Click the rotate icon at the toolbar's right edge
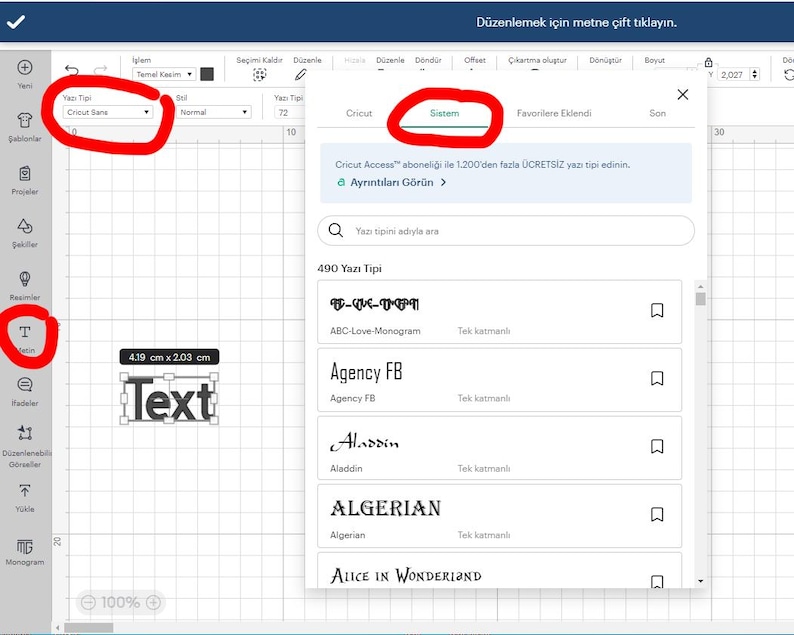The image size is (794, 635). [788, 75]
